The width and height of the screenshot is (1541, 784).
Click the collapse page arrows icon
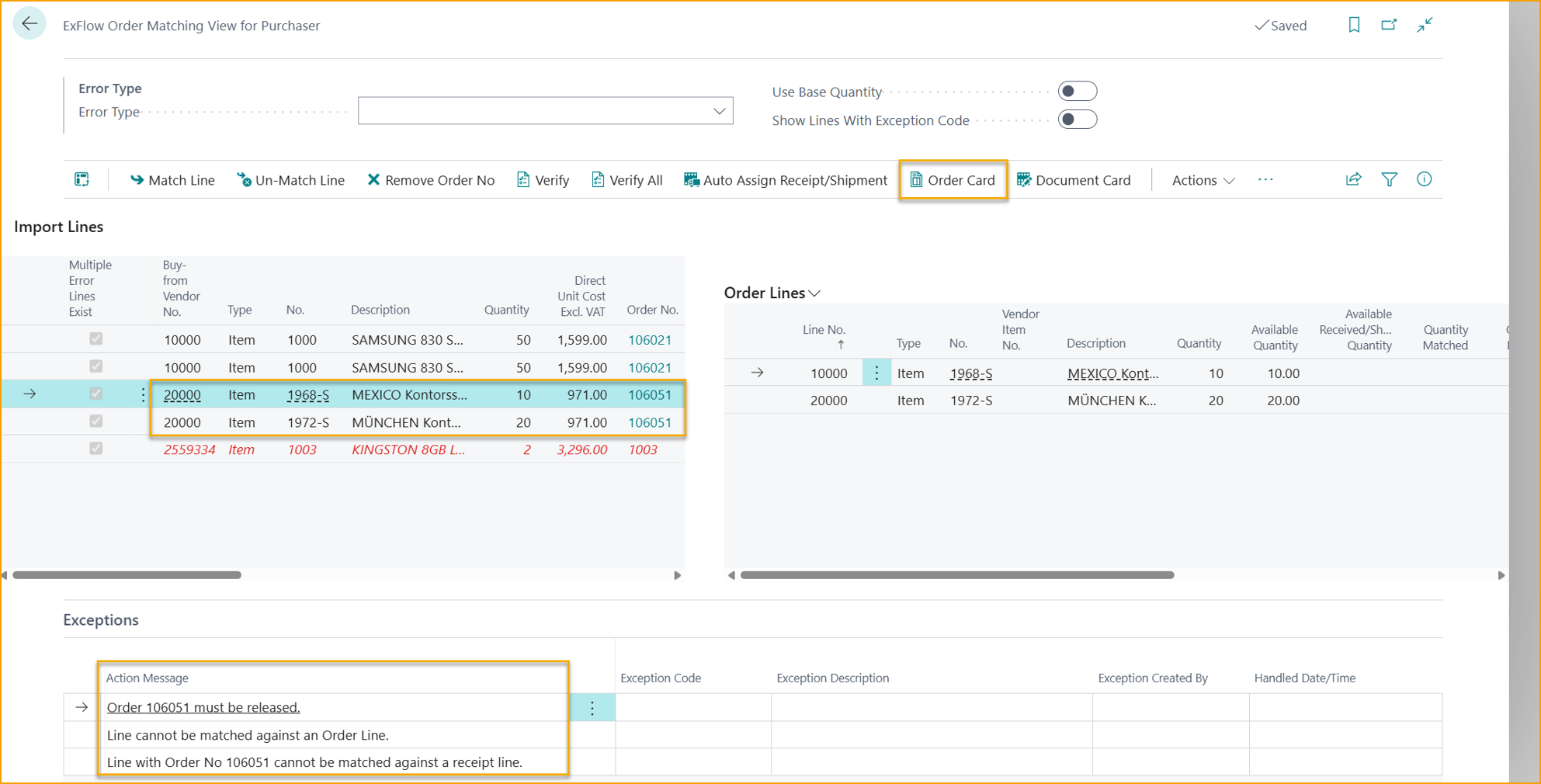1425,25
